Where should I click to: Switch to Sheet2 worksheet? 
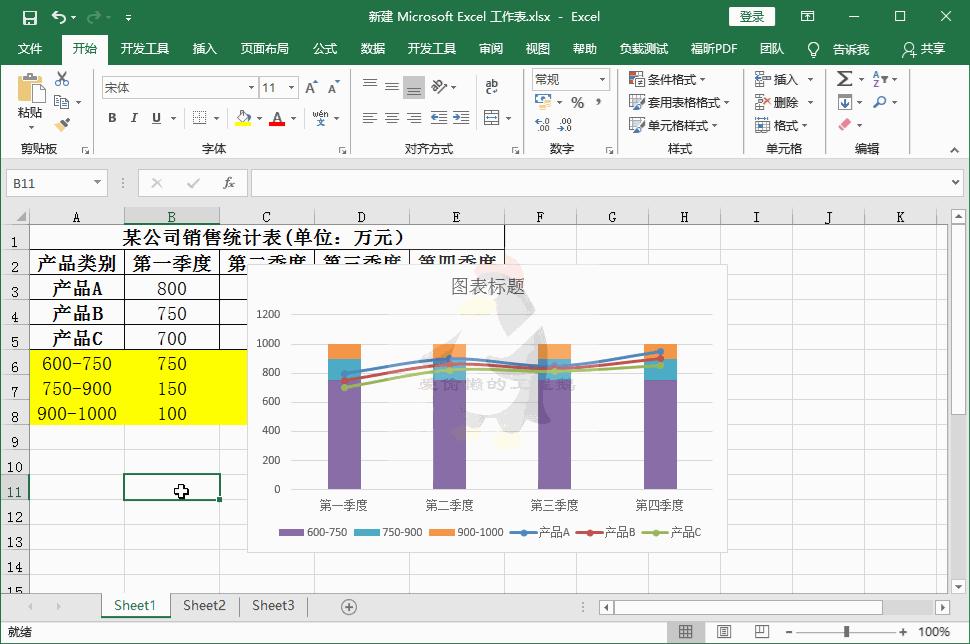click(x=204, y=605)
